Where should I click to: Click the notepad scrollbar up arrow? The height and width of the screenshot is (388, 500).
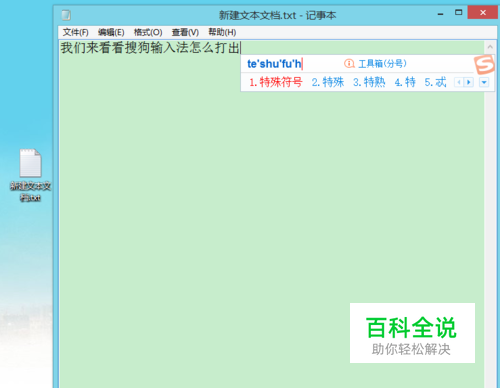(490, 47)
